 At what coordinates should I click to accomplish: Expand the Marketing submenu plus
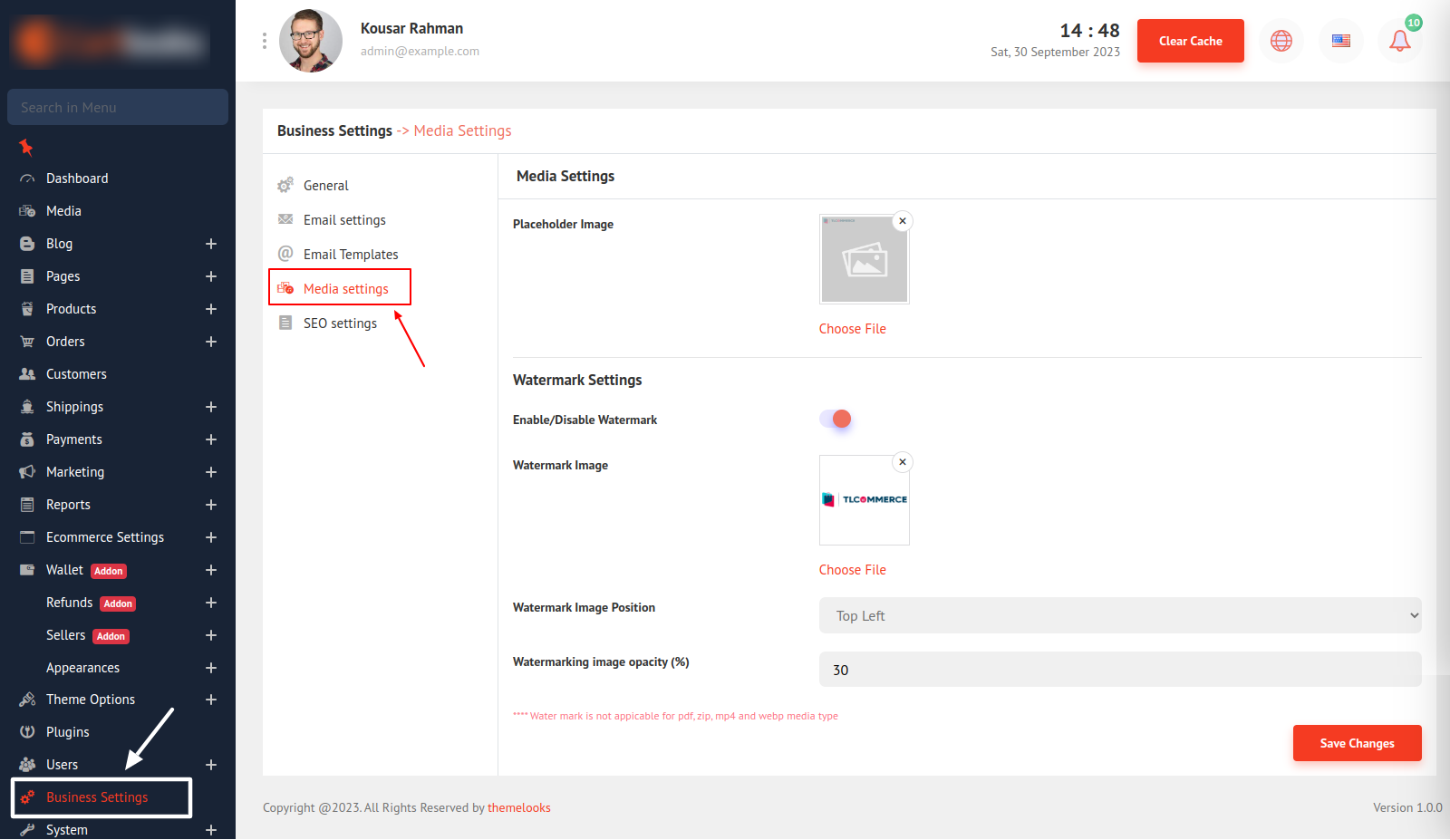pos(211,472)
